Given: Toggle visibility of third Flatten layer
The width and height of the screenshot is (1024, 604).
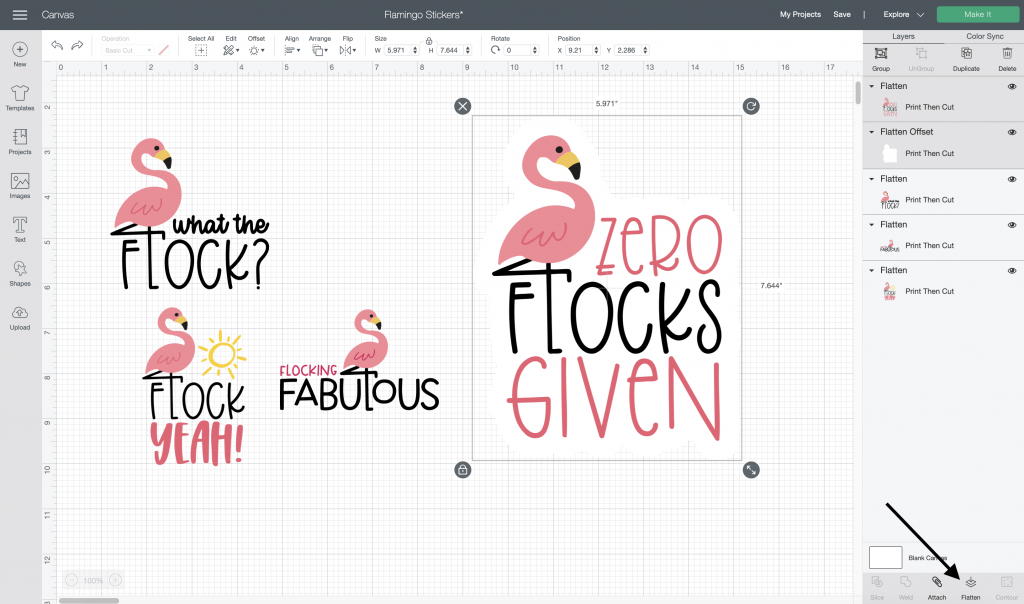Looking at the screenshot, I should point(1012,179).
